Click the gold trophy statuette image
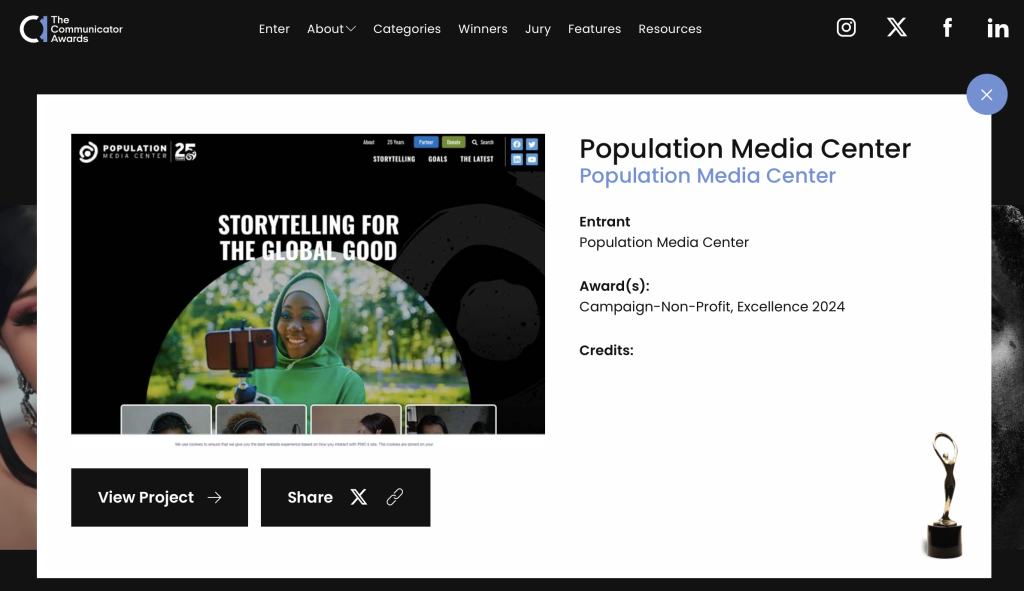The width and height of the screenshot is (1024, 591). tap(944, 496)
